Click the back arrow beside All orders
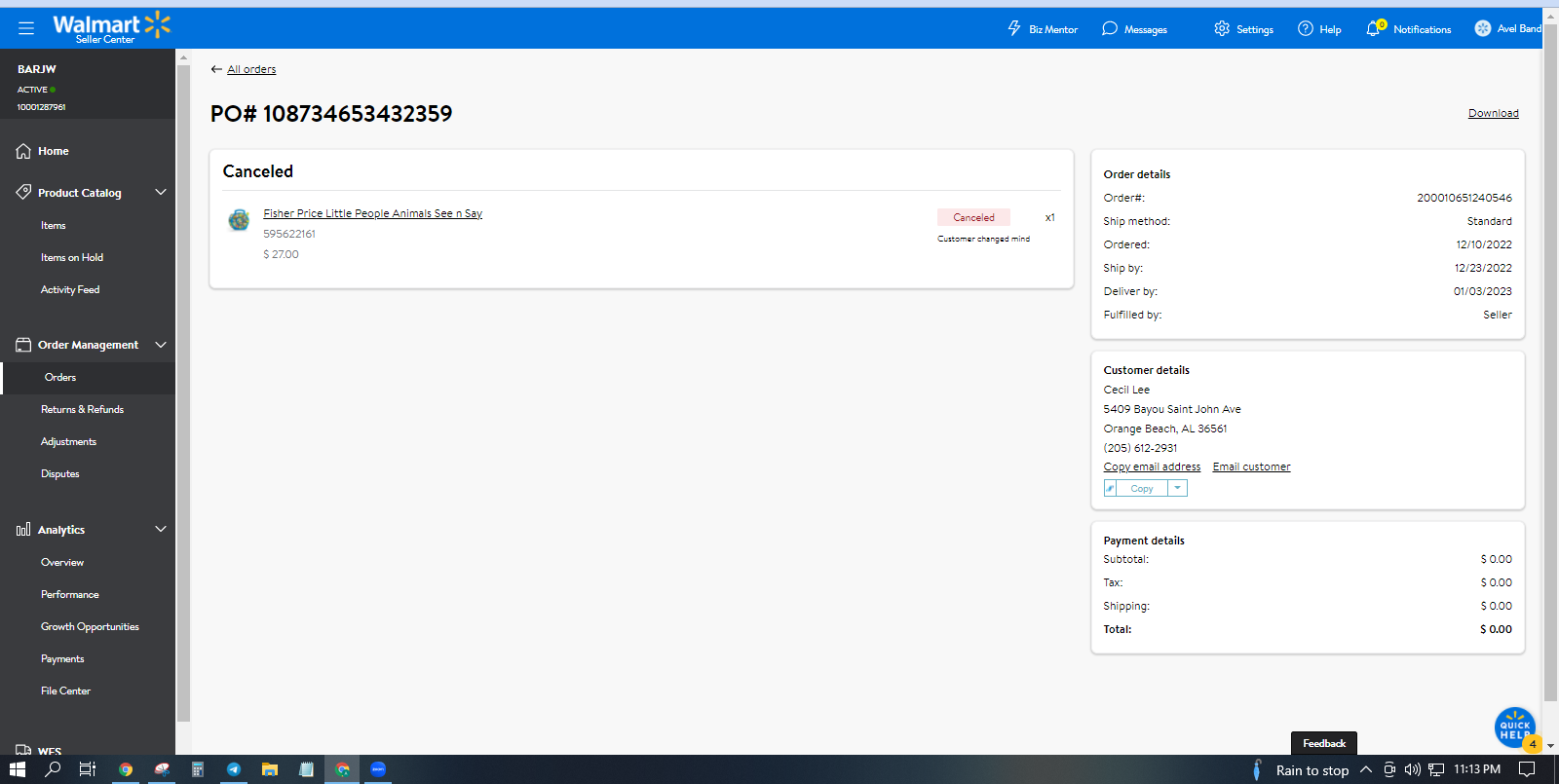The height and width of the screenshot is (784, 1559). point(216,69)
